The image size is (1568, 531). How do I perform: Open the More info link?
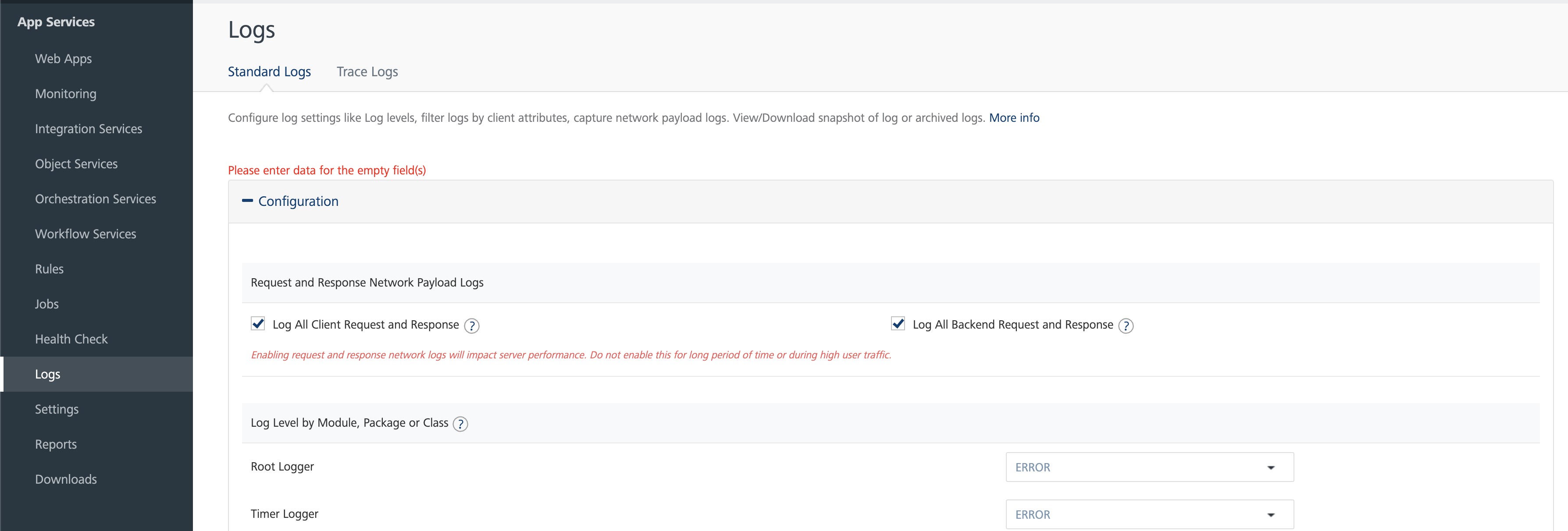pos(1013,118)
